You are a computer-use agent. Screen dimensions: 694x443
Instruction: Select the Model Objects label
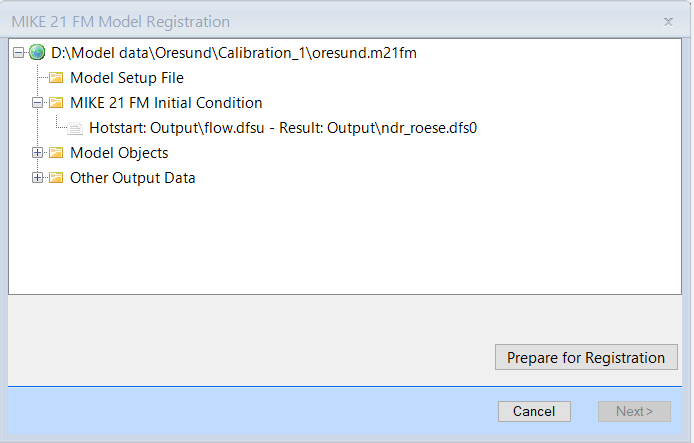[x=119, y=153]
